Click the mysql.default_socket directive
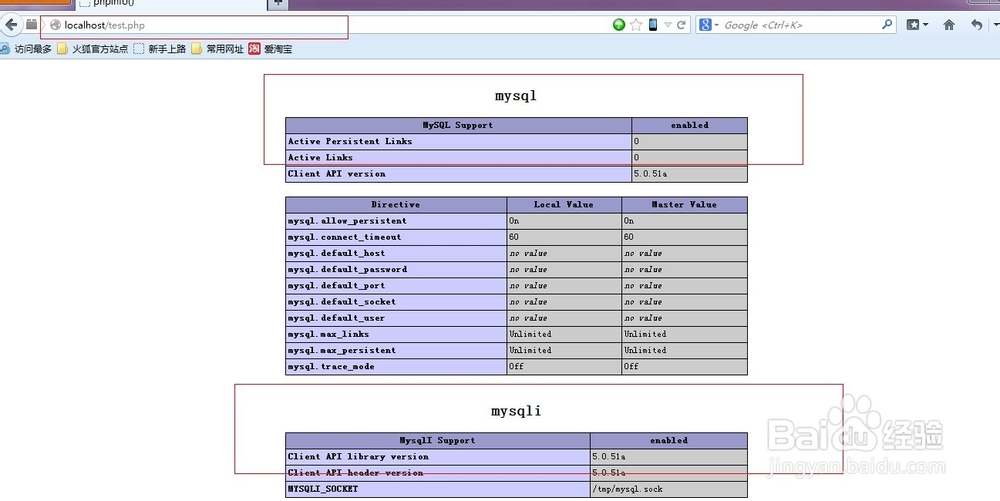This screenshot has width=1000, height=501. click(x=342, y=301)
